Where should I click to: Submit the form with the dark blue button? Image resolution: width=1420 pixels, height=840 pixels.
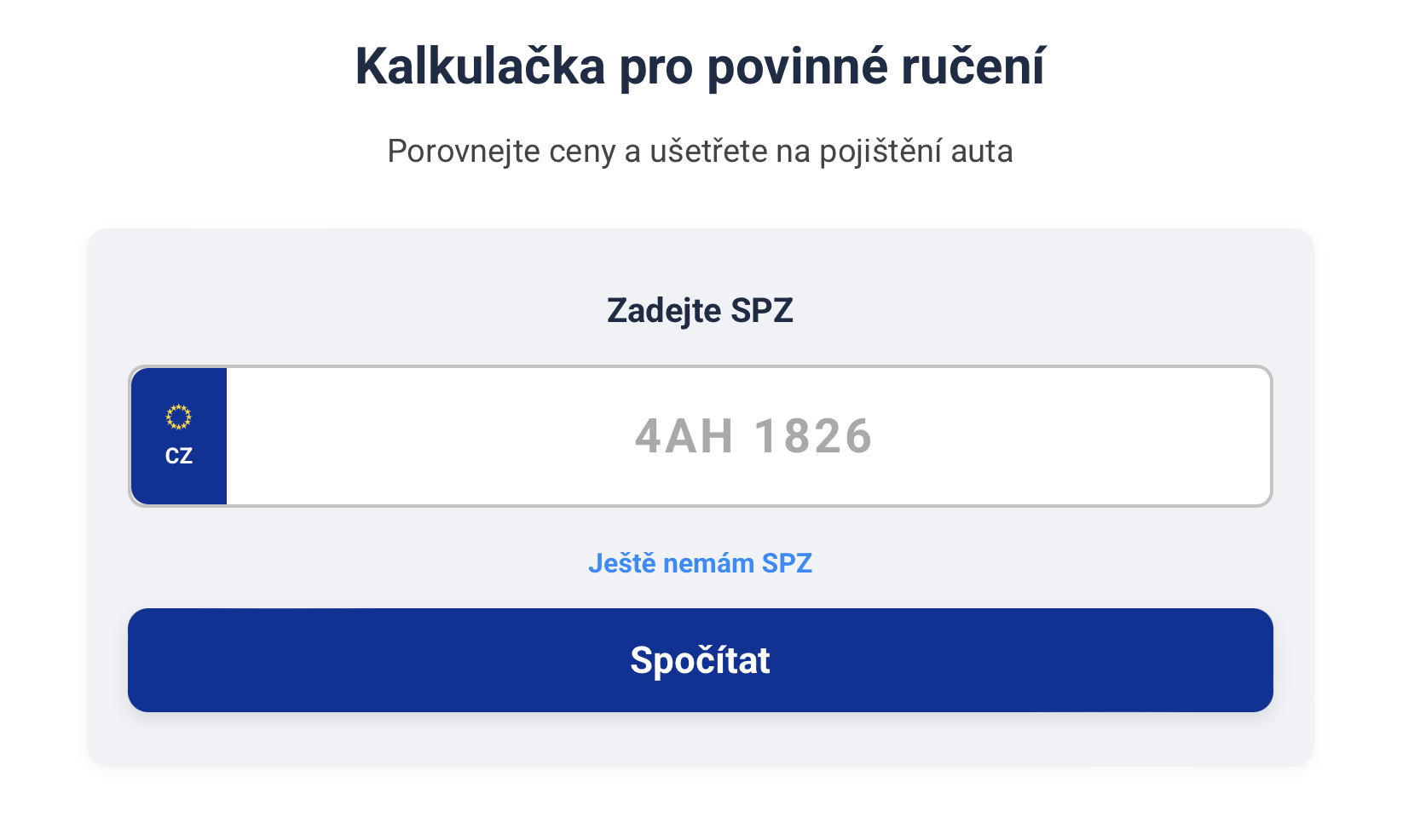coord(700,660)
